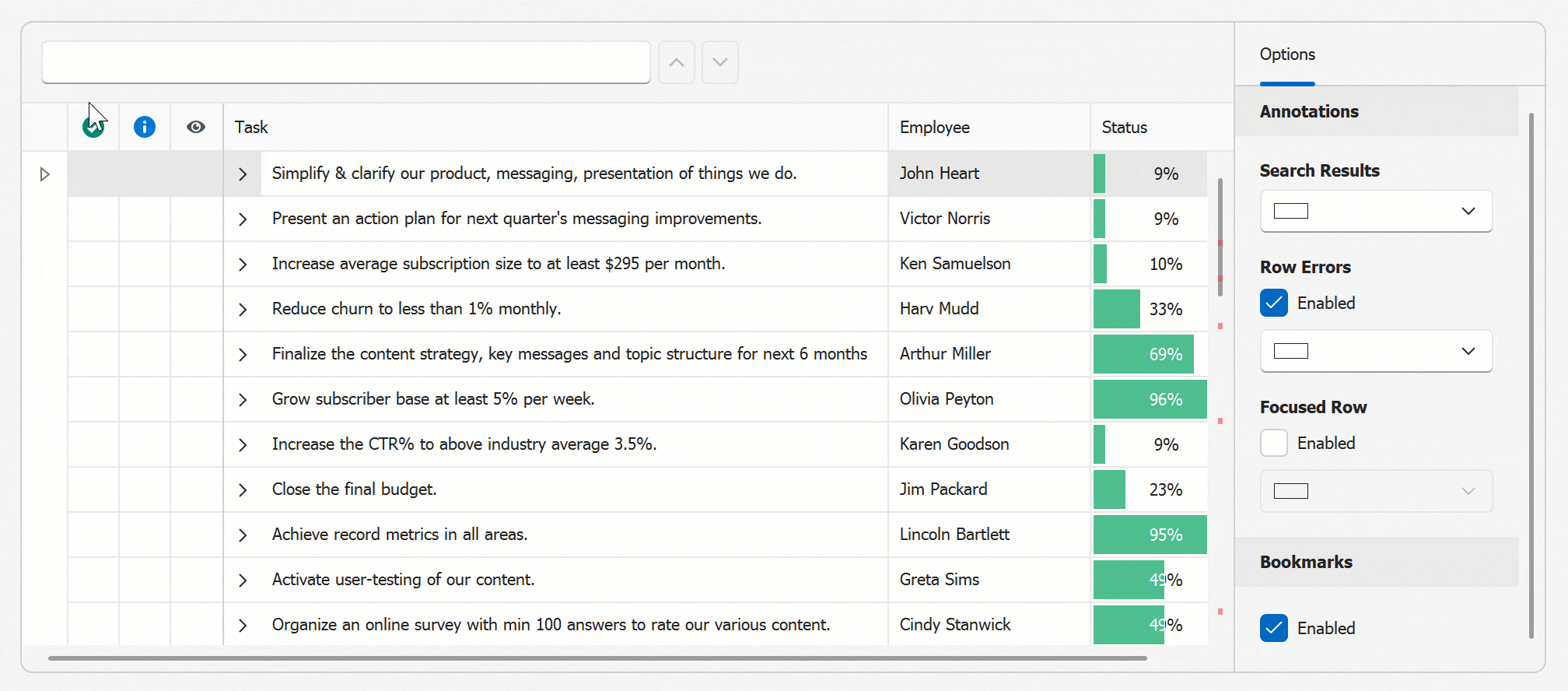Click Olivia Peyton's 96% progress bar

click(1150, 399)
